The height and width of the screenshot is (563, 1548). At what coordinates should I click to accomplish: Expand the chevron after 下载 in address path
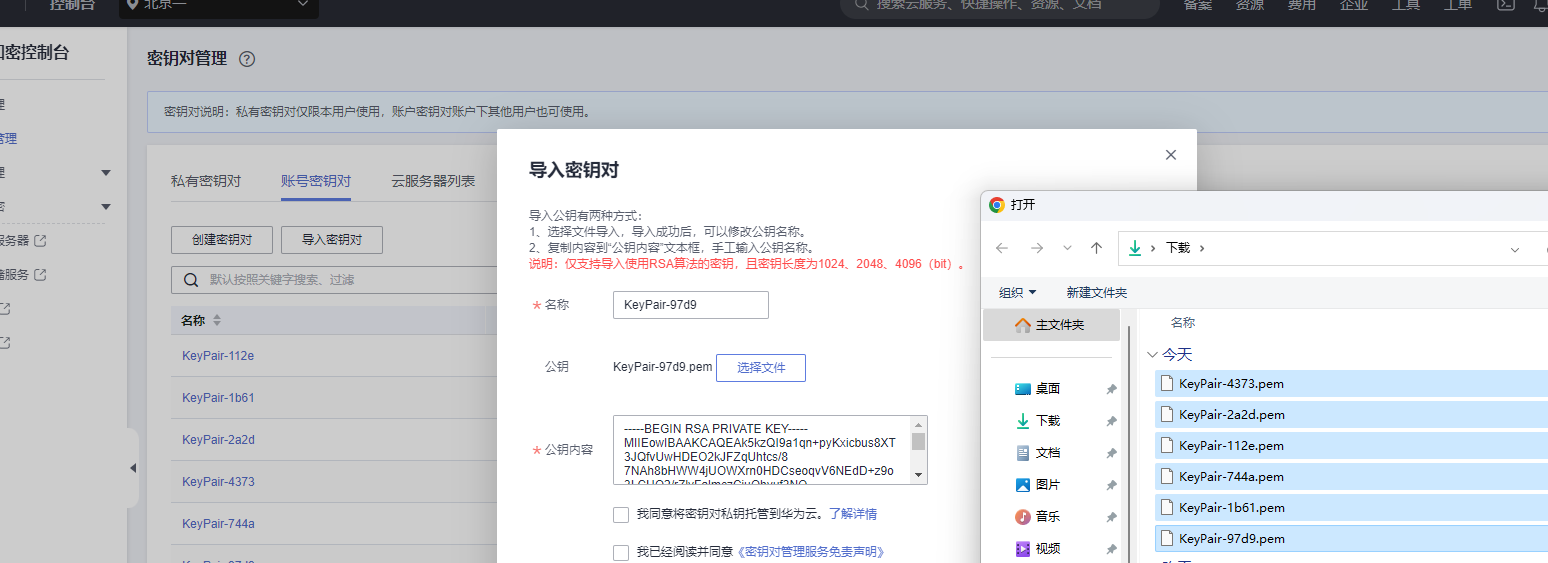tap(1202, 248)
